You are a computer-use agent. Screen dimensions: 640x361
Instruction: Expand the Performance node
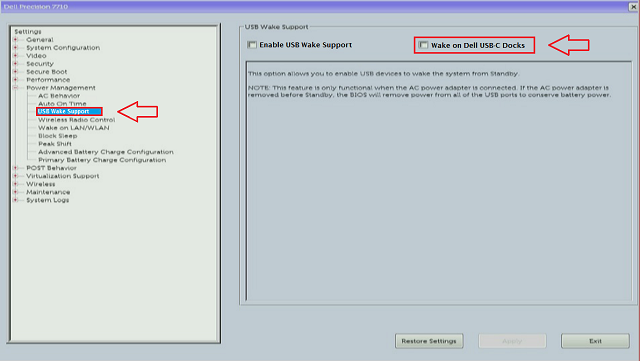point(16,80)
